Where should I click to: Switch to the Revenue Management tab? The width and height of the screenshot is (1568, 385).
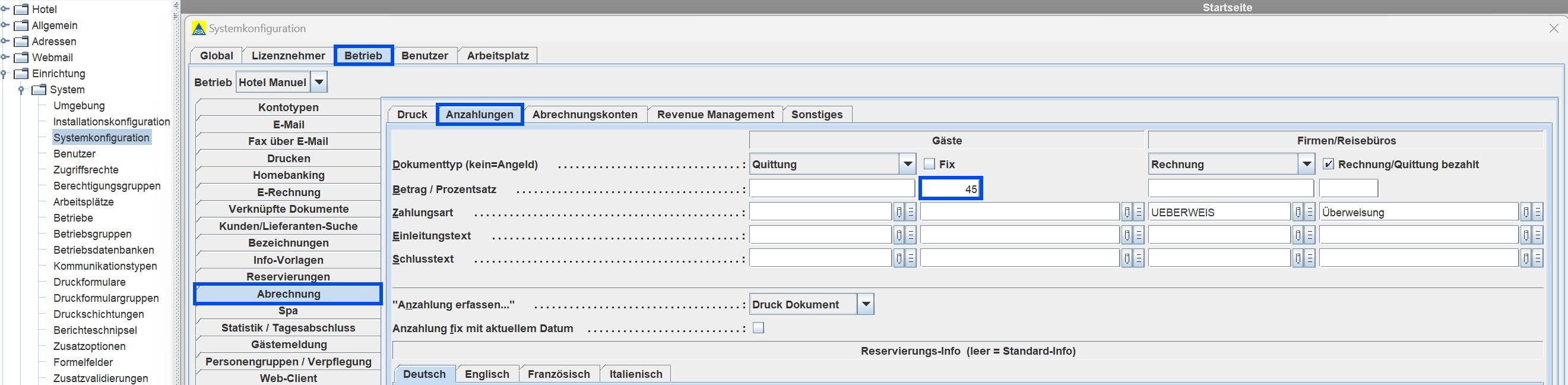[715, 115]
